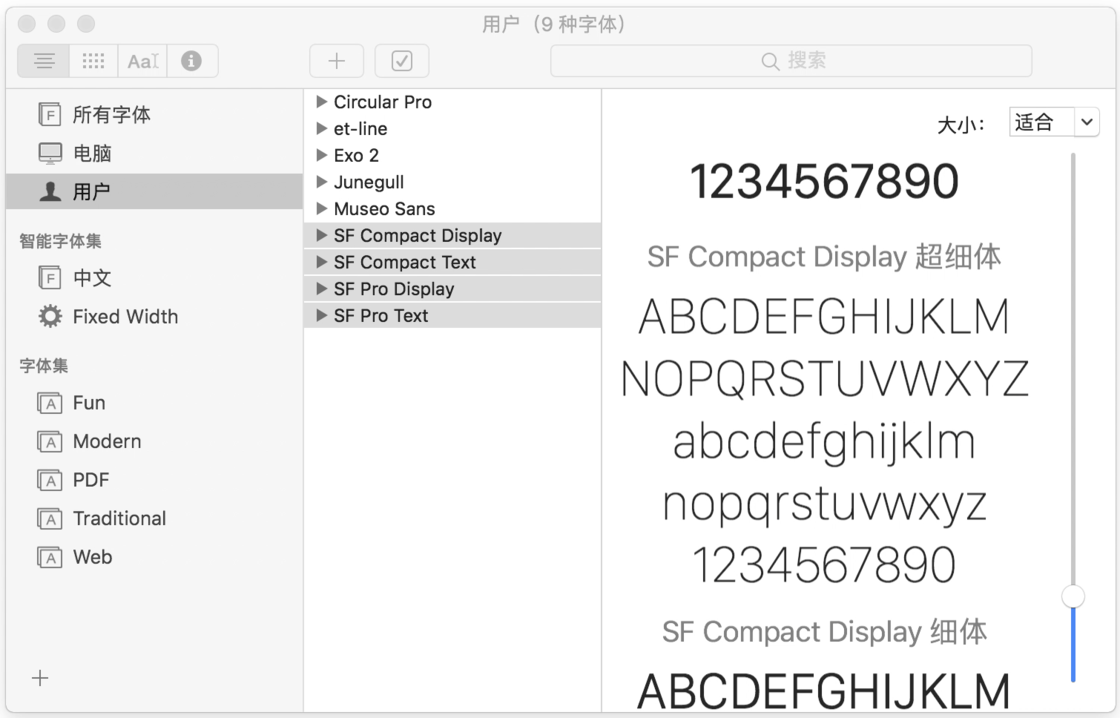Adjust the font size slider handle
Image resolution: width=1120 pixels, height=718 pixels.
pyautogui.click(x=1073, y=596)
